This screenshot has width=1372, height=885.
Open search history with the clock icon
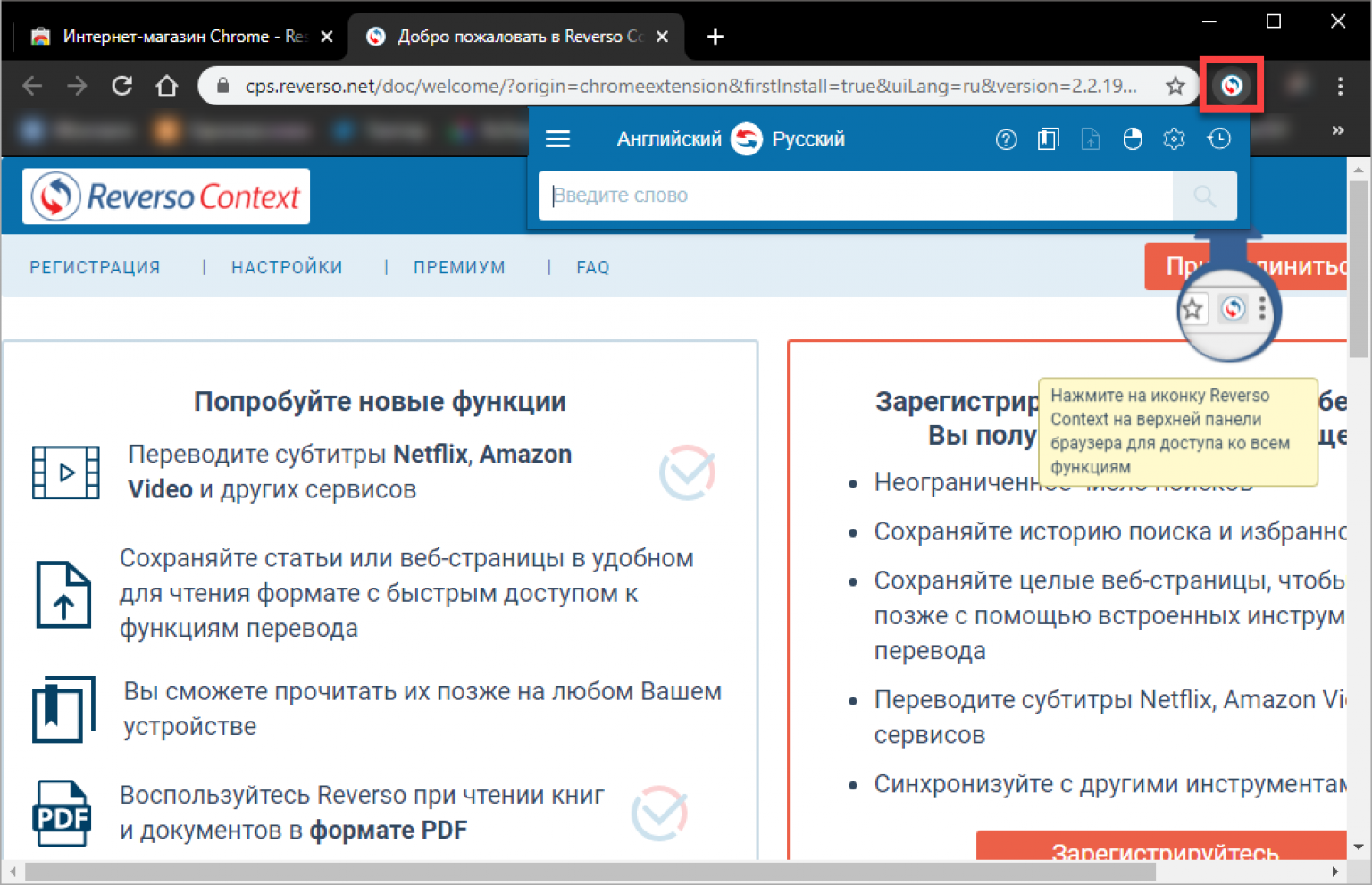click(x=1218, y=139)
